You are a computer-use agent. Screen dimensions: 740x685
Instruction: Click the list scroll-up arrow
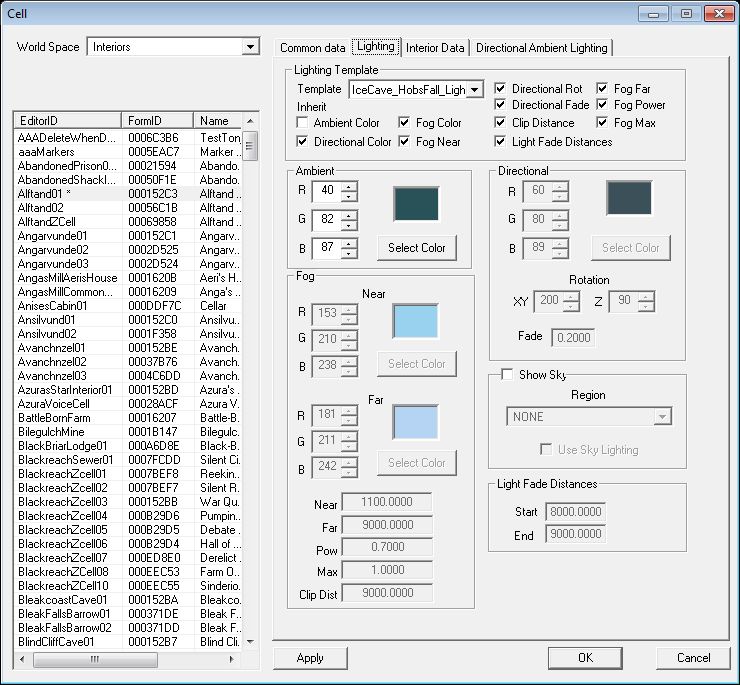point(250,121)
